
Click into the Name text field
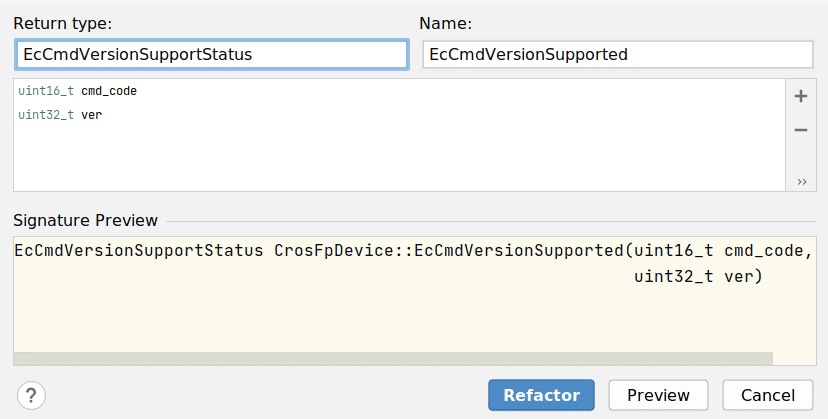tap(617, 55)
